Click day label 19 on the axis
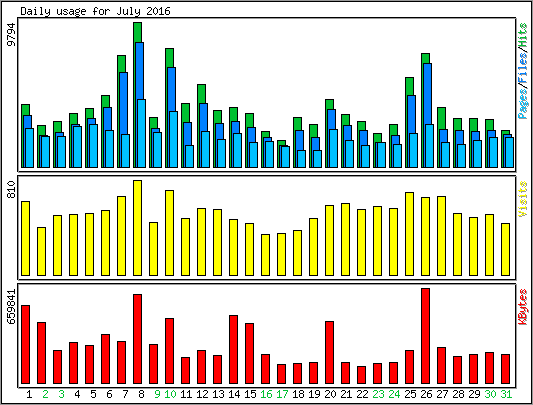Image resolution: width=533 pixels, height=405 pixels. point(314,394)
